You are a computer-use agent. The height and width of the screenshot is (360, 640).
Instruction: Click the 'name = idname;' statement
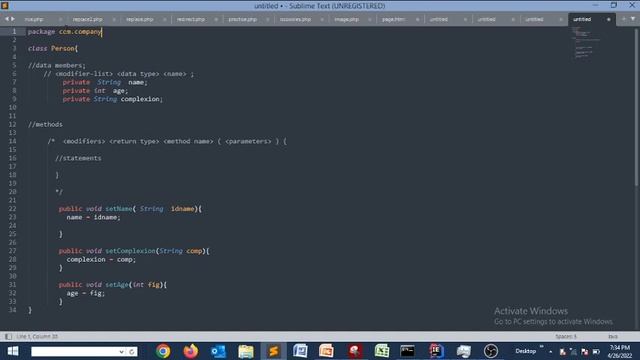93,217
